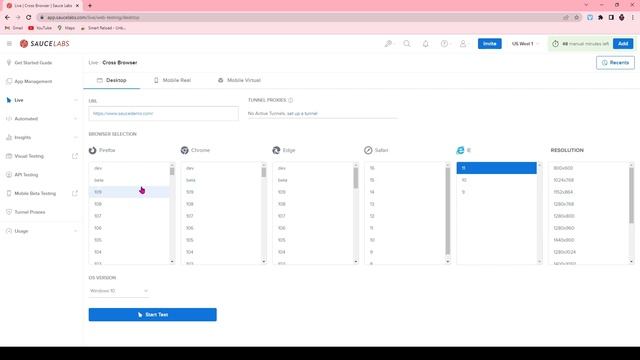Bookmark the page with the star icon
The width and height of the screenshot is (640, 360).
(577, 18)
